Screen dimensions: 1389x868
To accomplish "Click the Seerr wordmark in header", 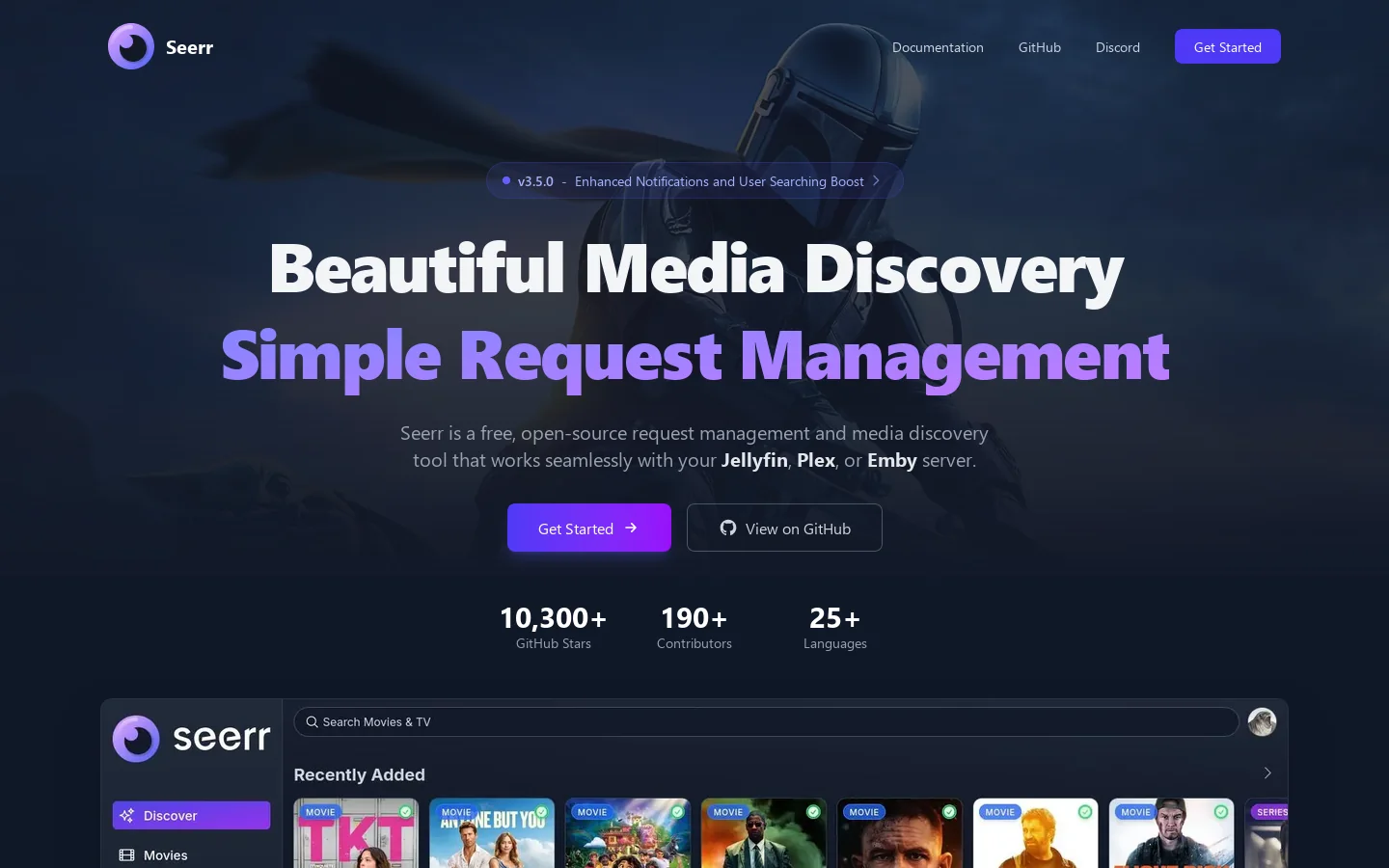I will [189, 47].
